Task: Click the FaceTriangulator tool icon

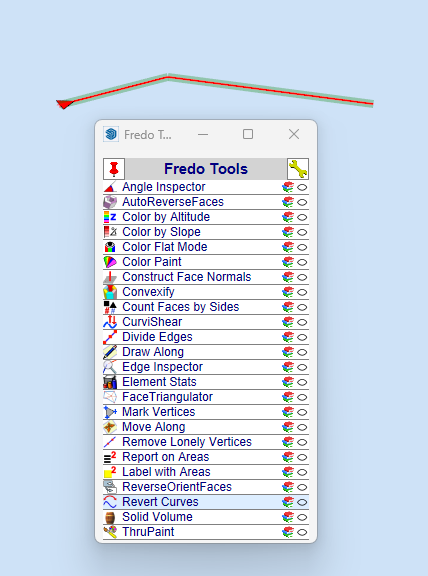Action: 110,397
